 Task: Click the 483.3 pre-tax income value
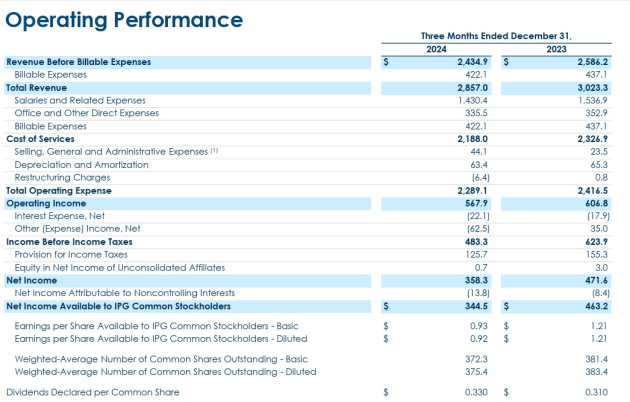click(x=477, y=242)
